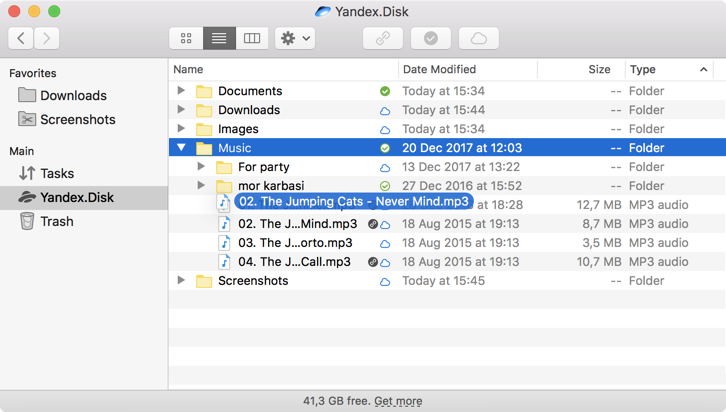
Task: Switch to column view
Action: tap(252, 38)
